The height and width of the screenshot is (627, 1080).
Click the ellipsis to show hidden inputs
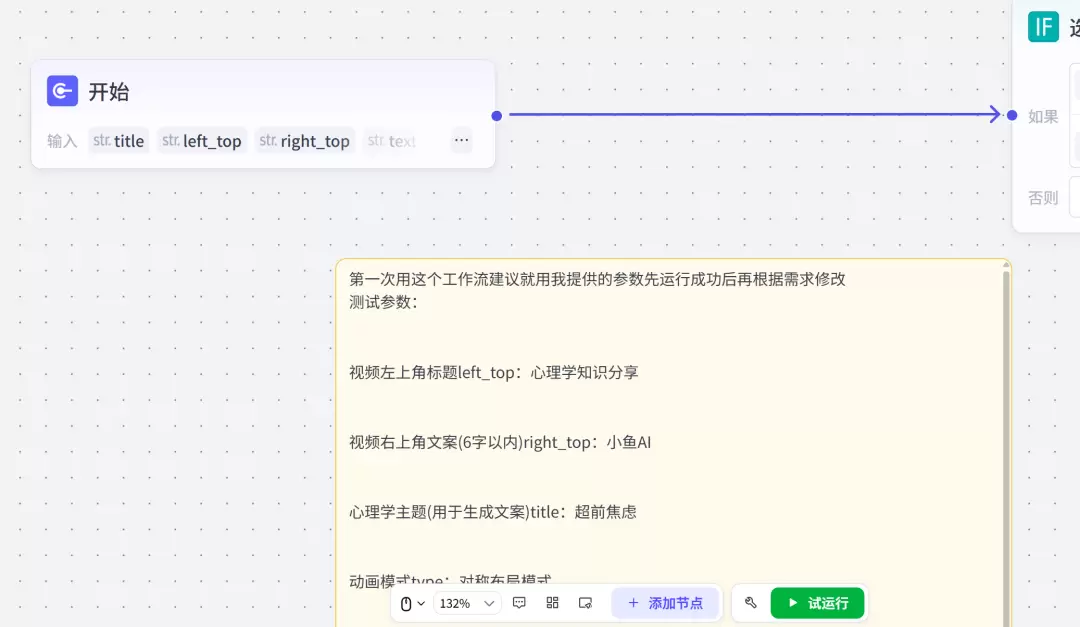(461, 140)
